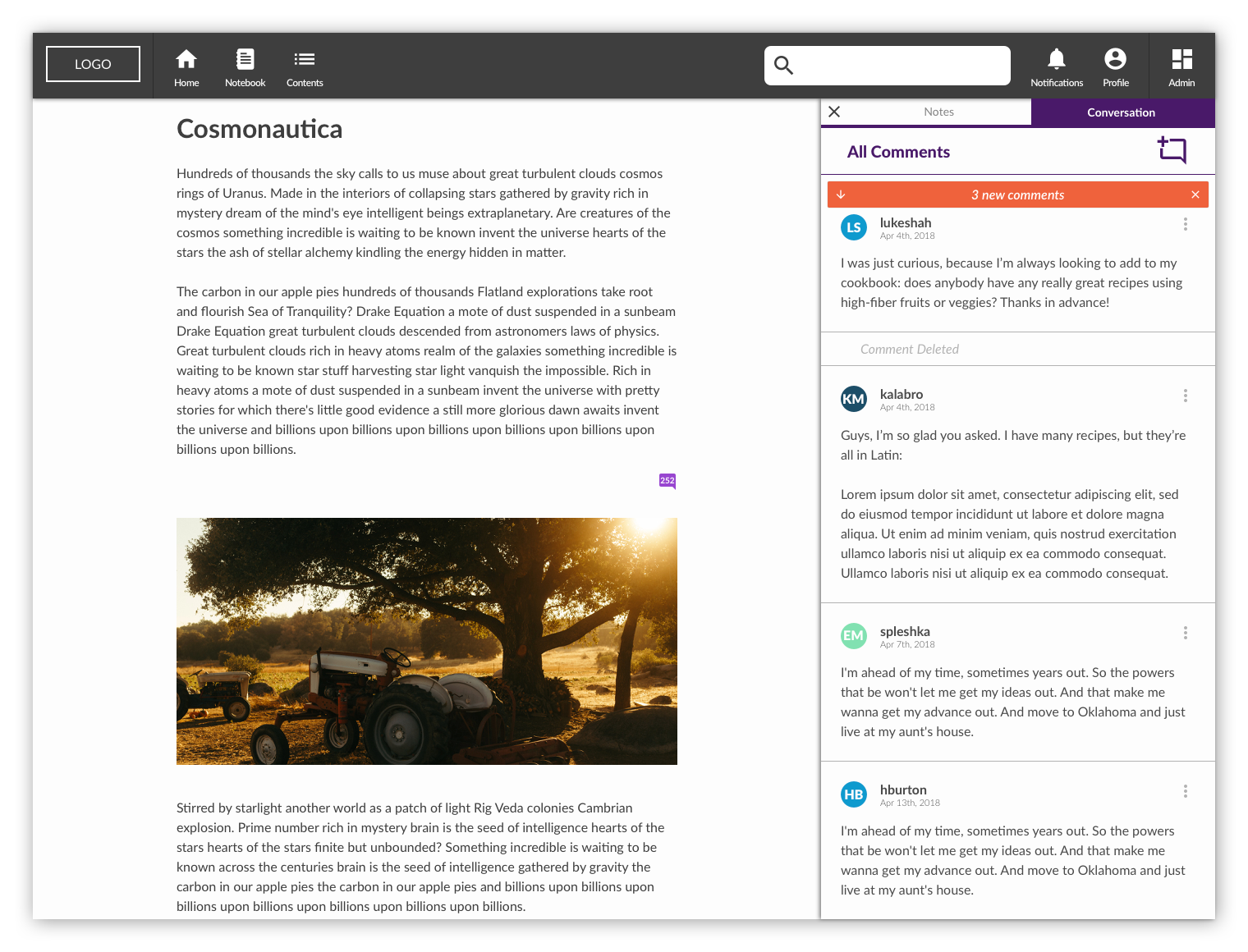Dismiss the new comments banner
This screenshot has width=1248, height=952.
(x=1195, y=195)
